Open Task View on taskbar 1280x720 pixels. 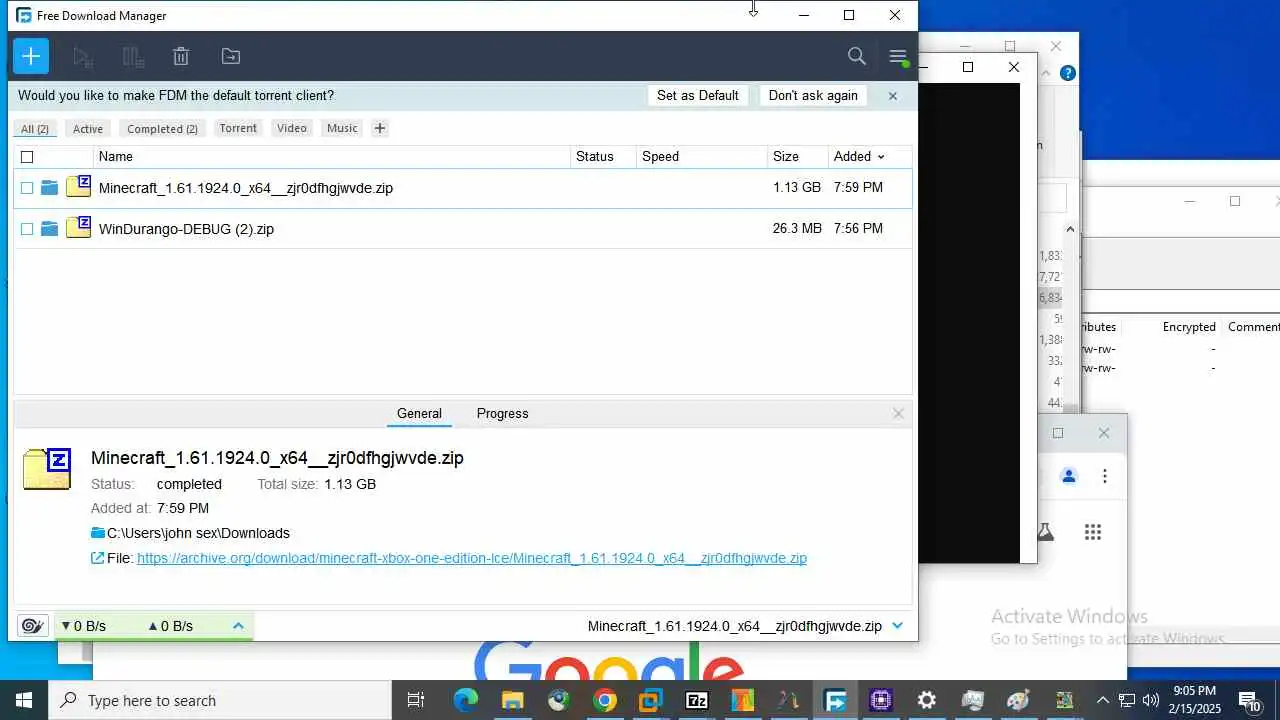point(416,700)
